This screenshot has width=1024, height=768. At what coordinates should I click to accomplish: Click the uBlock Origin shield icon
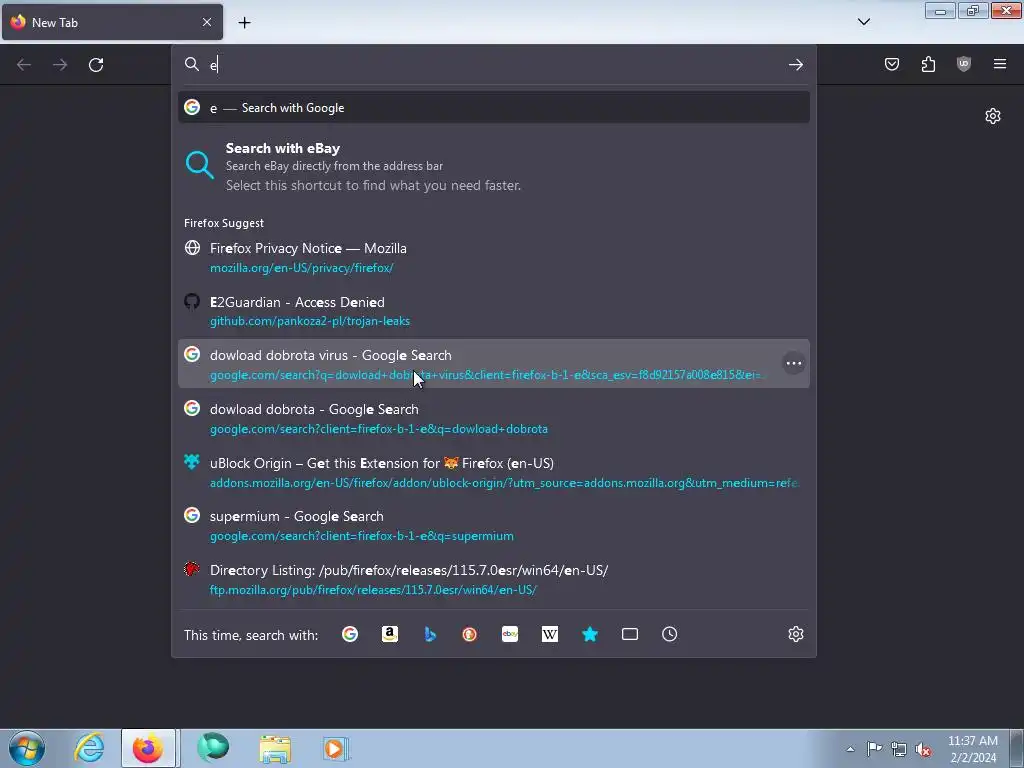964,64
